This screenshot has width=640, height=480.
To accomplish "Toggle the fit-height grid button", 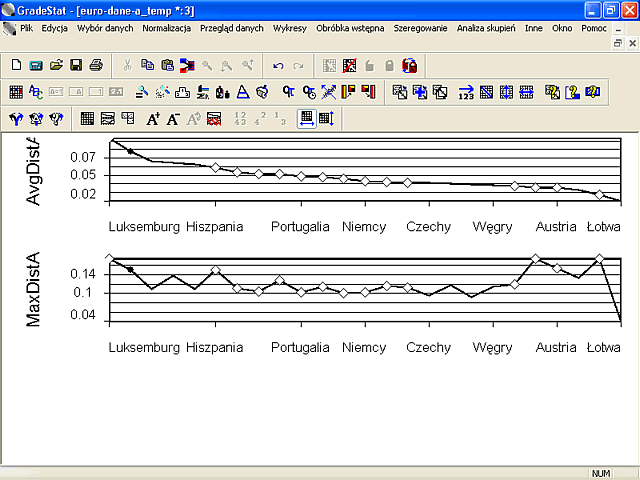I will pos(327,119).
